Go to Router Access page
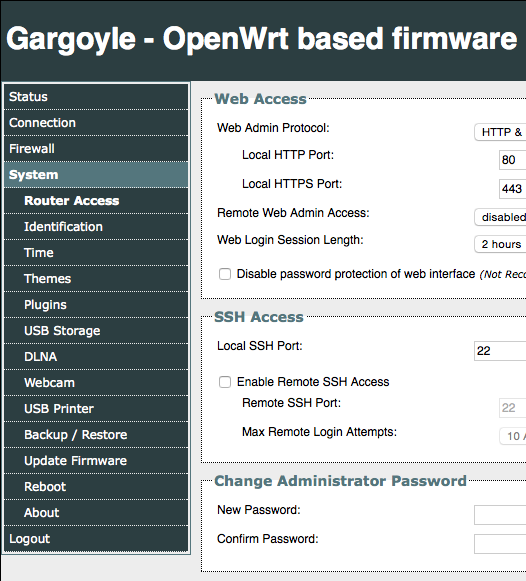This screenshot has width=526, height=581. coord(96,200)
